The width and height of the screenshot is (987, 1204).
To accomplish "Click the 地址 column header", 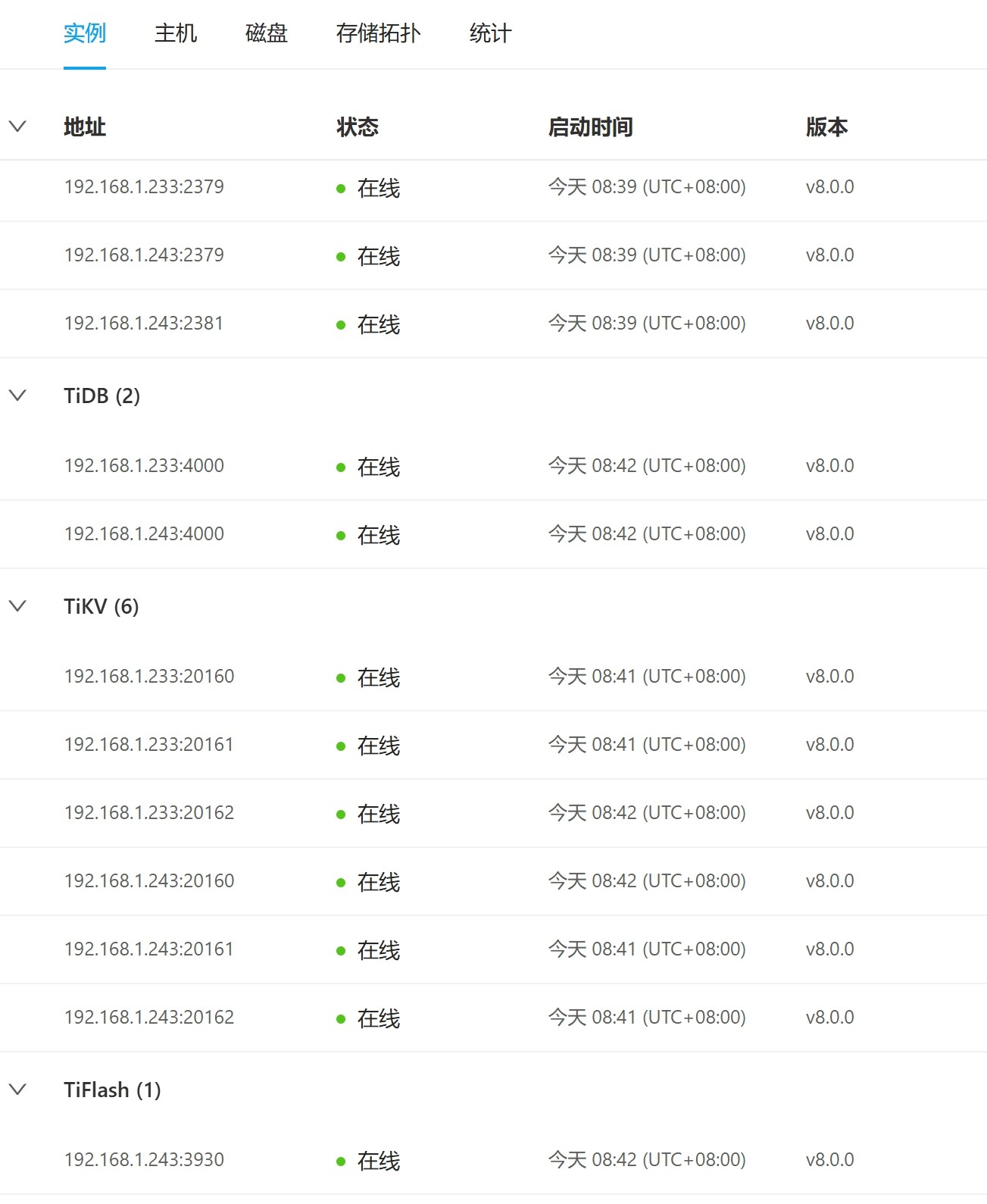I will coord(85,127).
